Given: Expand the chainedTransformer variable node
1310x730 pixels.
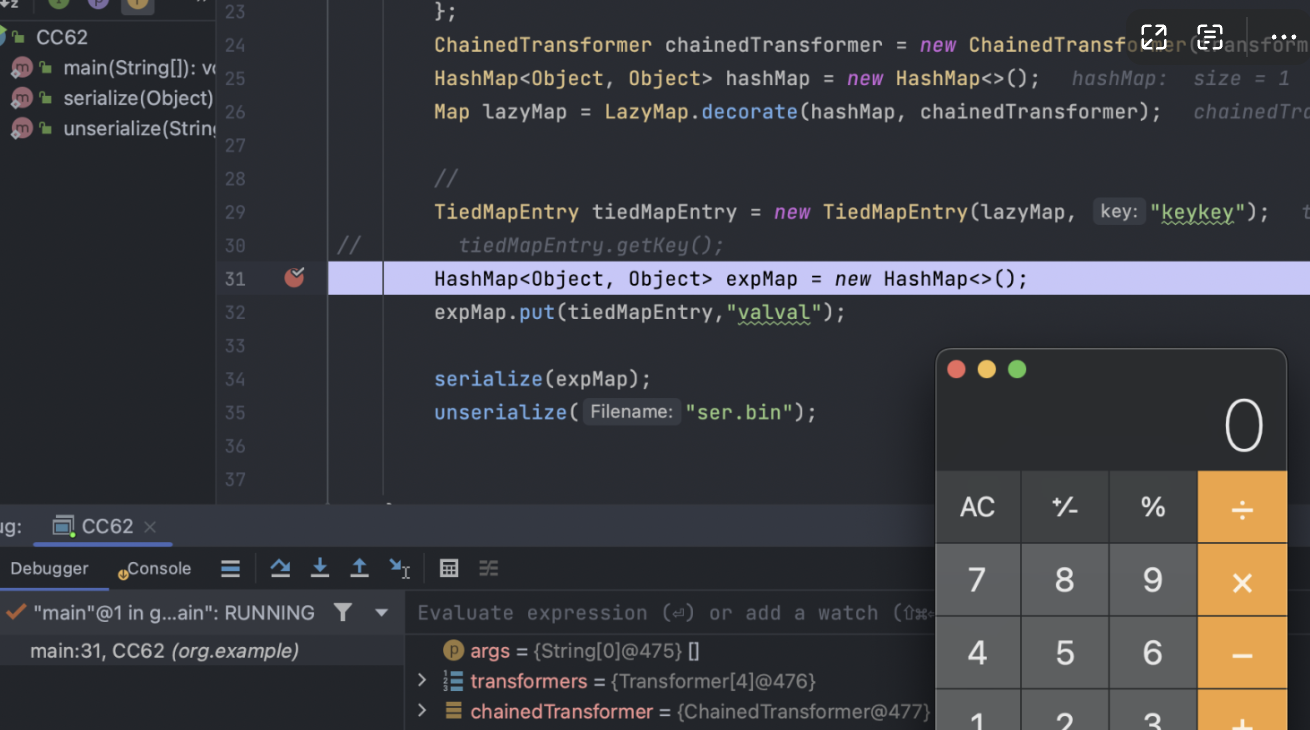Looking at the screenshot, I should (422, 711).
